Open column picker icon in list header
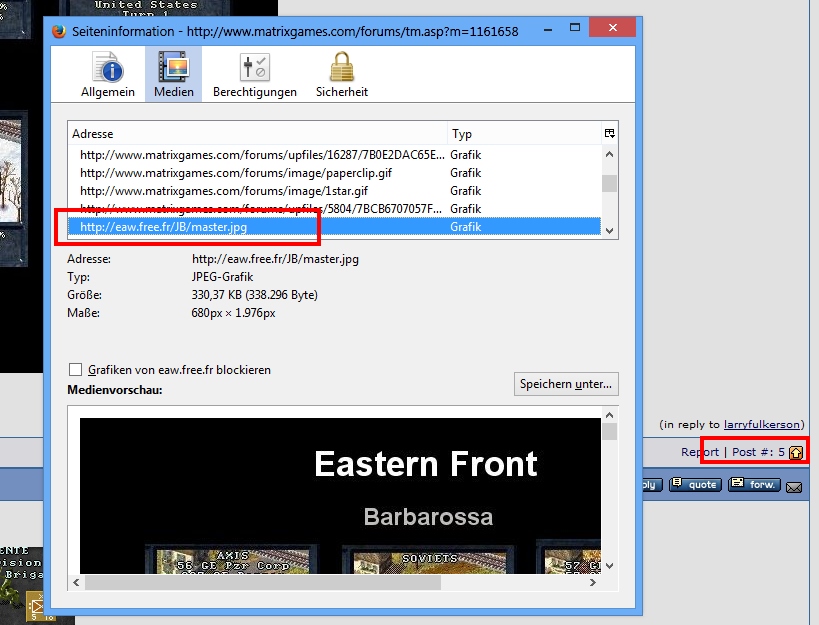The height and width of the screenshot is (625, 819). tap(609, 134)
